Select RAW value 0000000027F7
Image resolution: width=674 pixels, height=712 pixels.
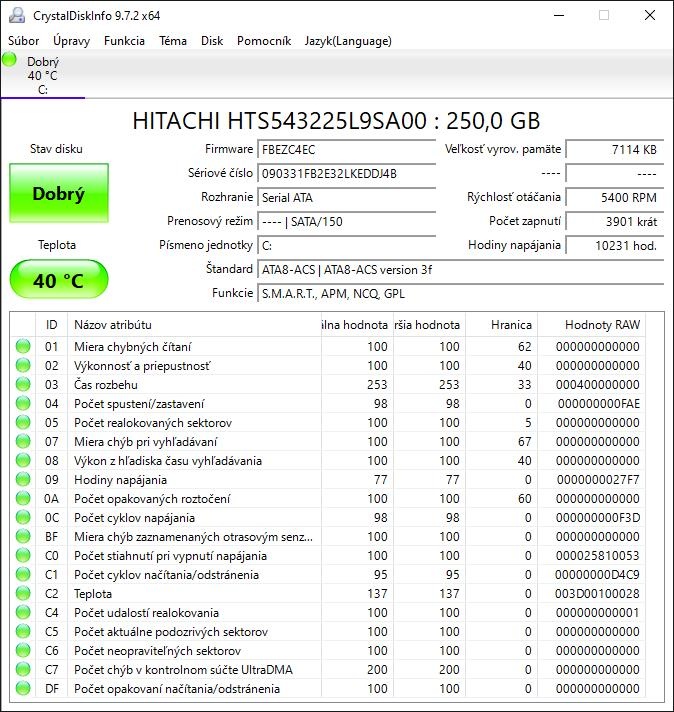[598, 480]
